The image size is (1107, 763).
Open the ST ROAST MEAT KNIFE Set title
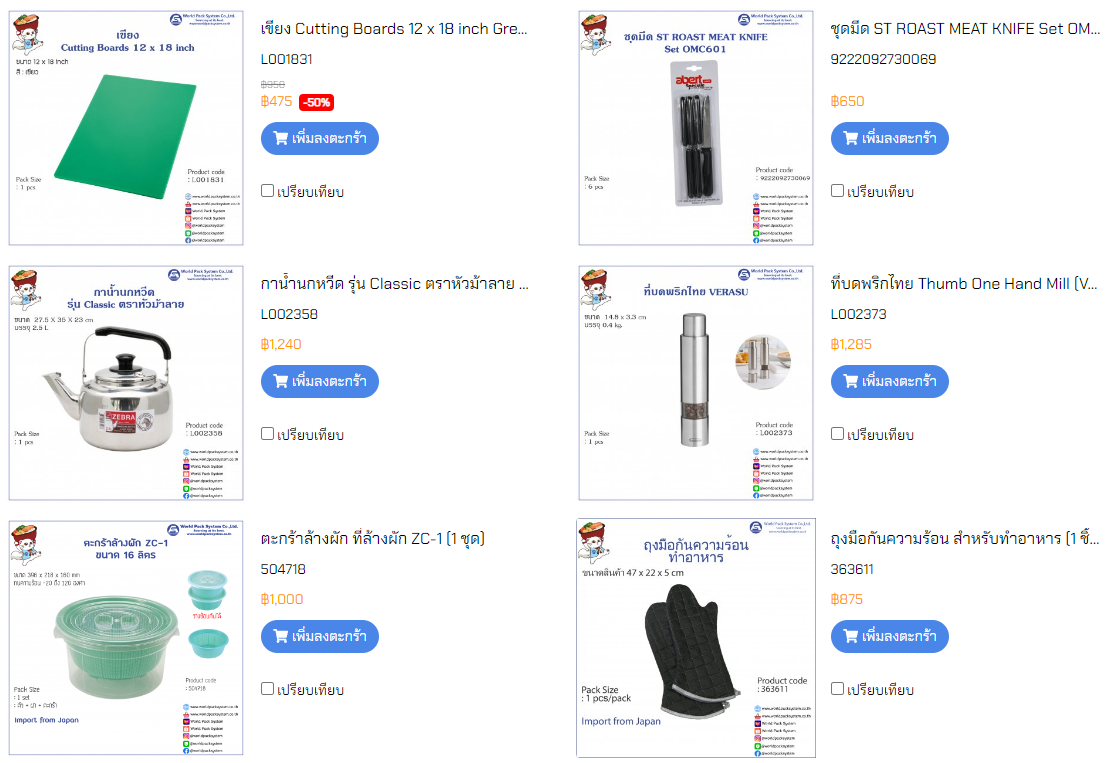pos(964,29)
